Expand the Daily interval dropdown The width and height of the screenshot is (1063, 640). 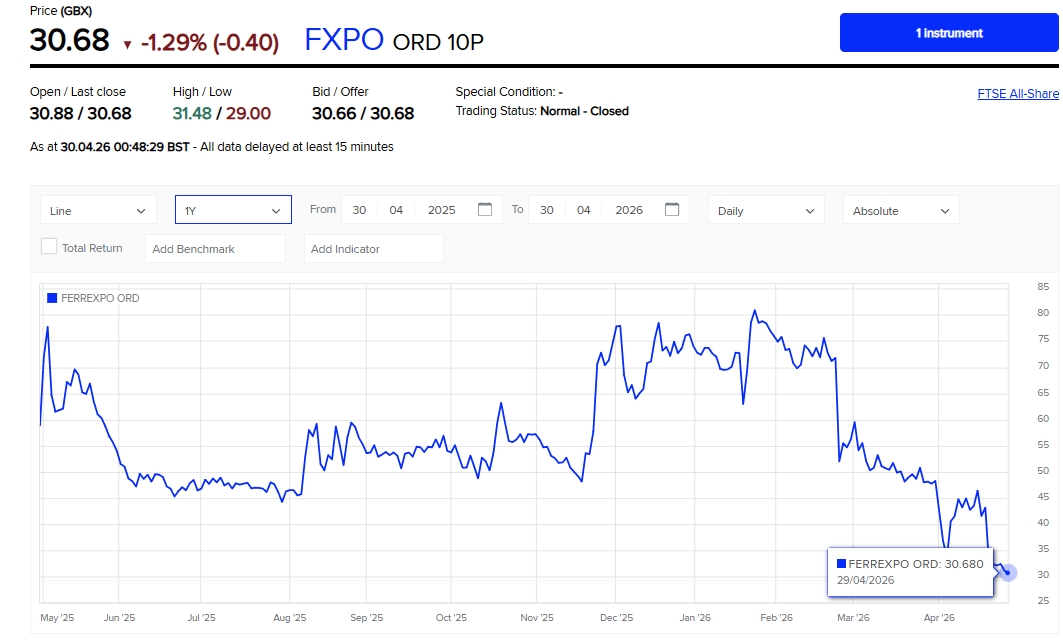pos(766,210)
